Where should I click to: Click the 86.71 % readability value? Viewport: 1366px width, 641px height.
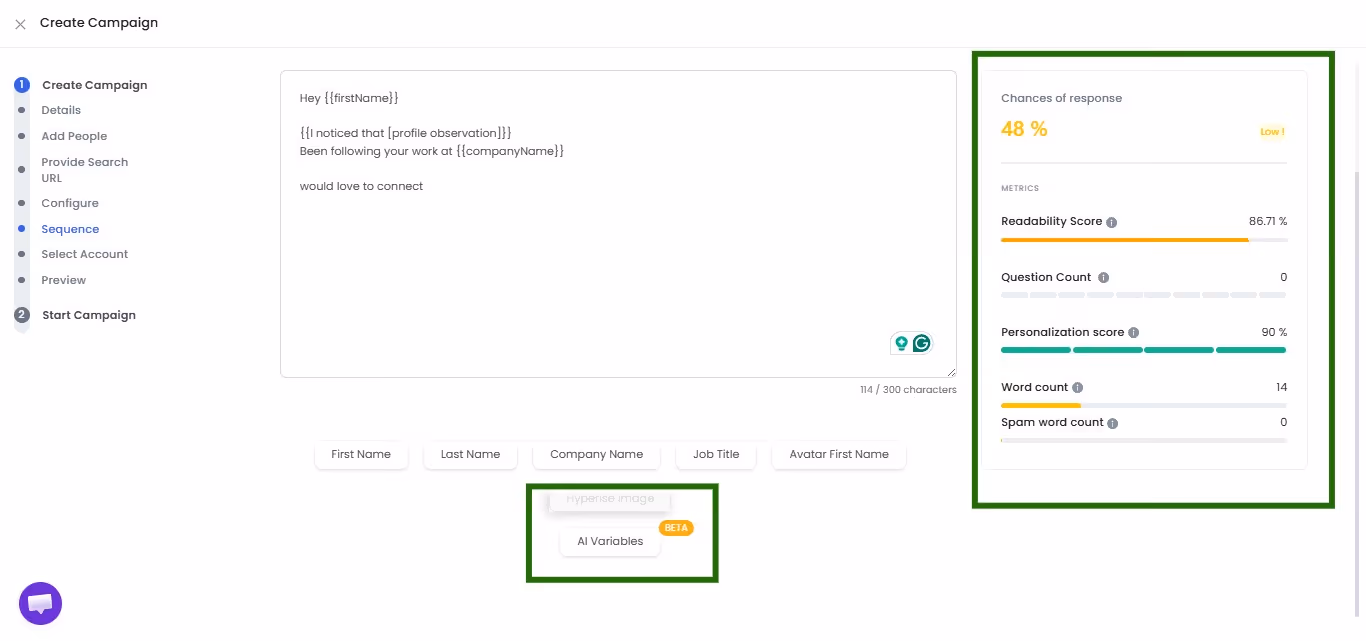[1268, 221]
